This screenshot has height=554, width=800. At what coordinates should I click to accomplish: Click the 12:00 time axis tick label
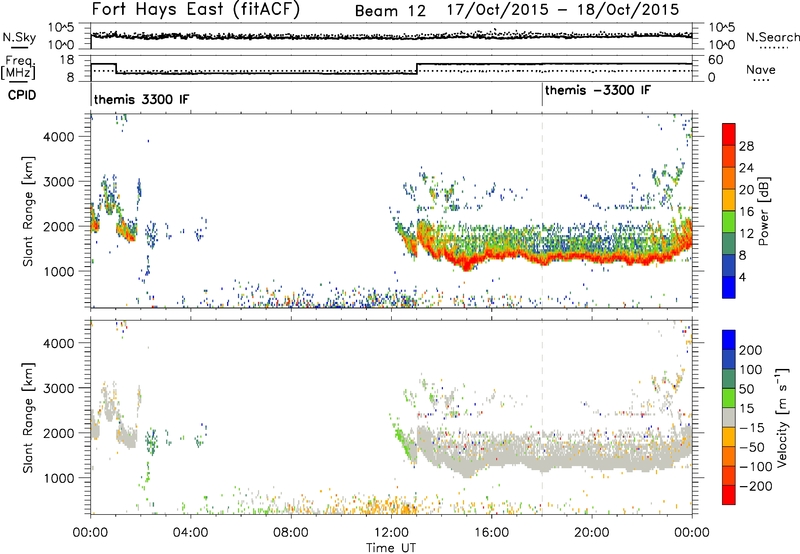point(391,533)
